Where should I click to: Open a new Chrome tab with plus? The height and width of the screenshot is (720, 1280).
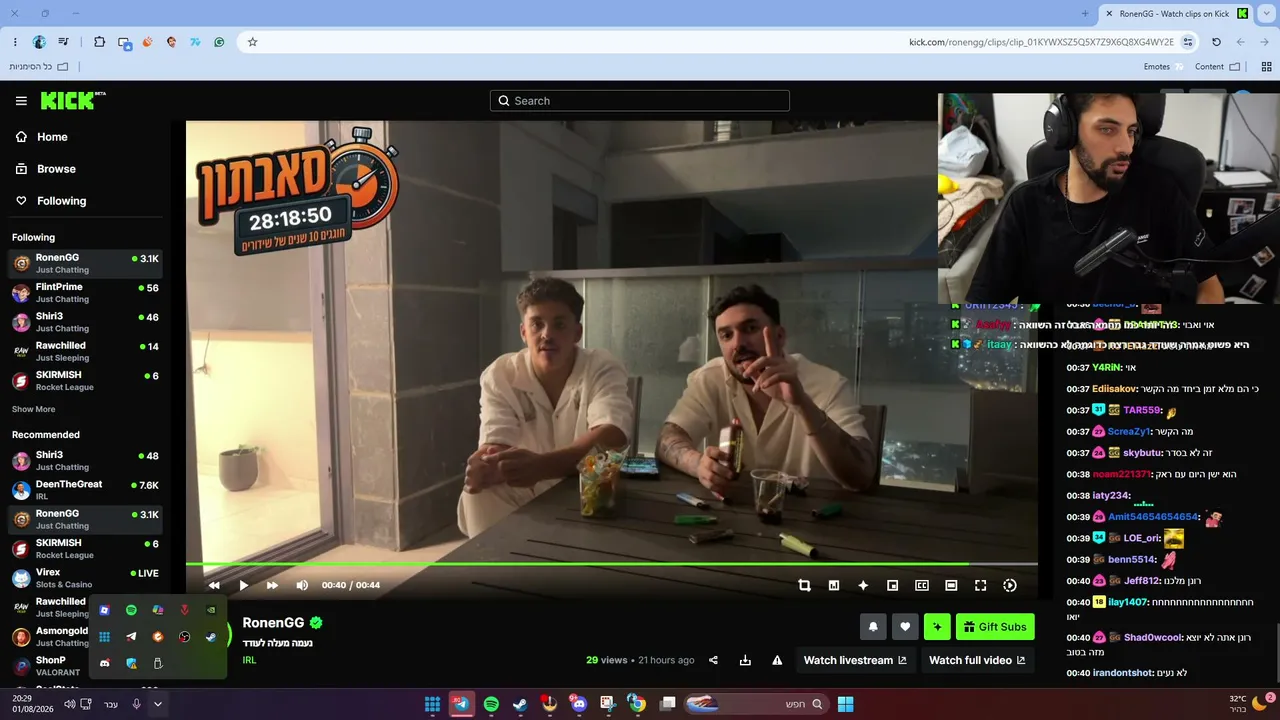[1085, 14]
